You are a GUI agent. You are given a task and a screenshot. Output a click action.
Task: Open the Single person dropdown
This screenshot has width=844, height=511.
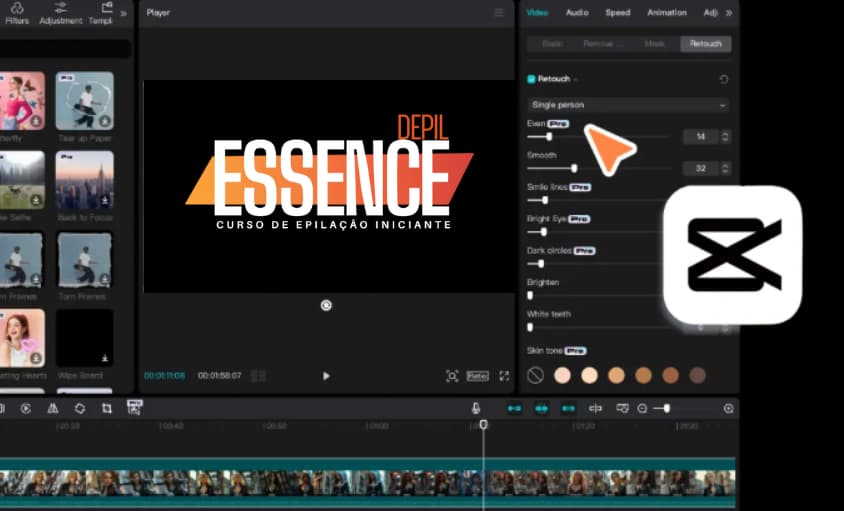628,105
